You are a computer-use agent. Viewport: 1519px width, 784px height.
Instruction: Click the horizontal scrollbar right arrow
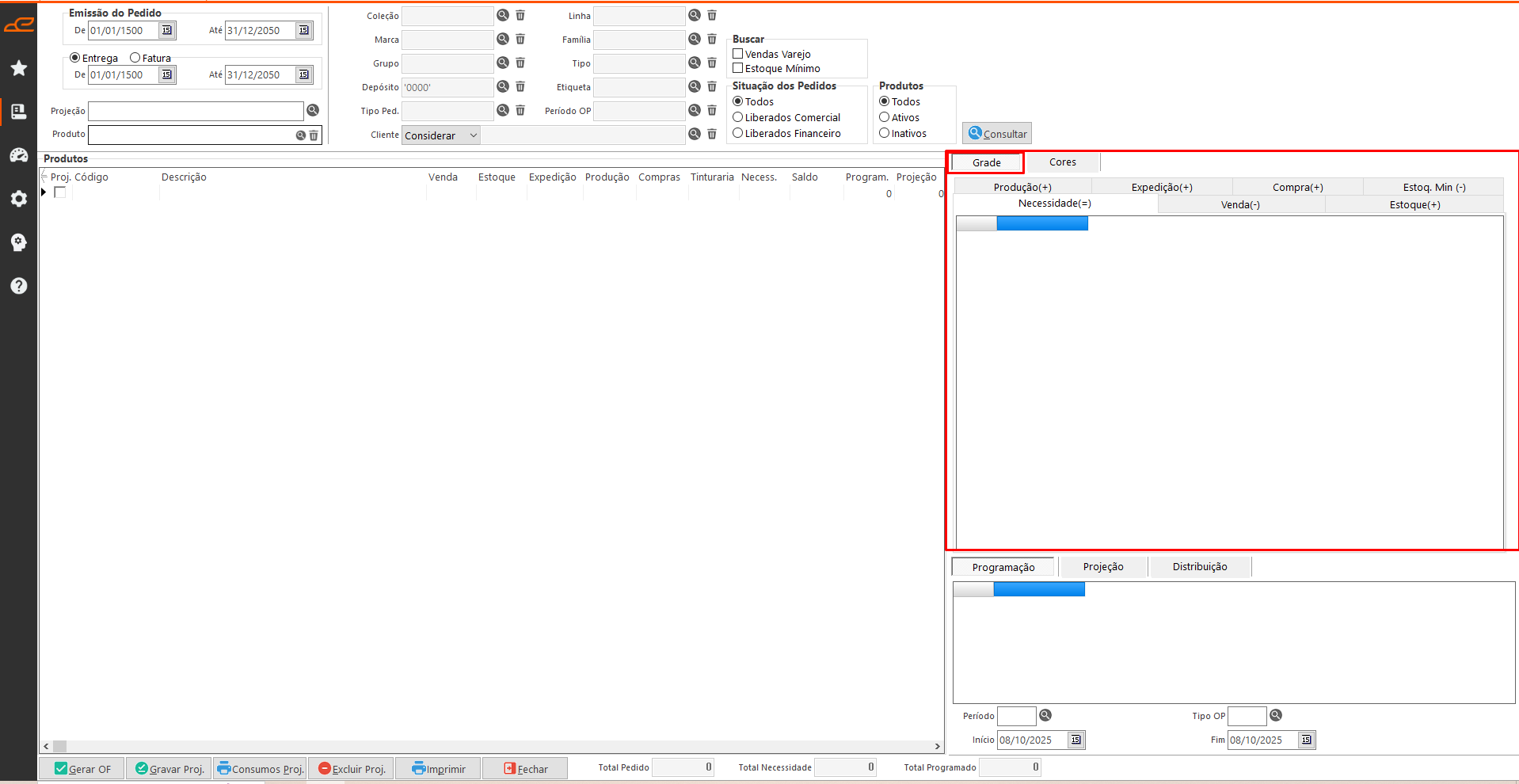(938, 746)
